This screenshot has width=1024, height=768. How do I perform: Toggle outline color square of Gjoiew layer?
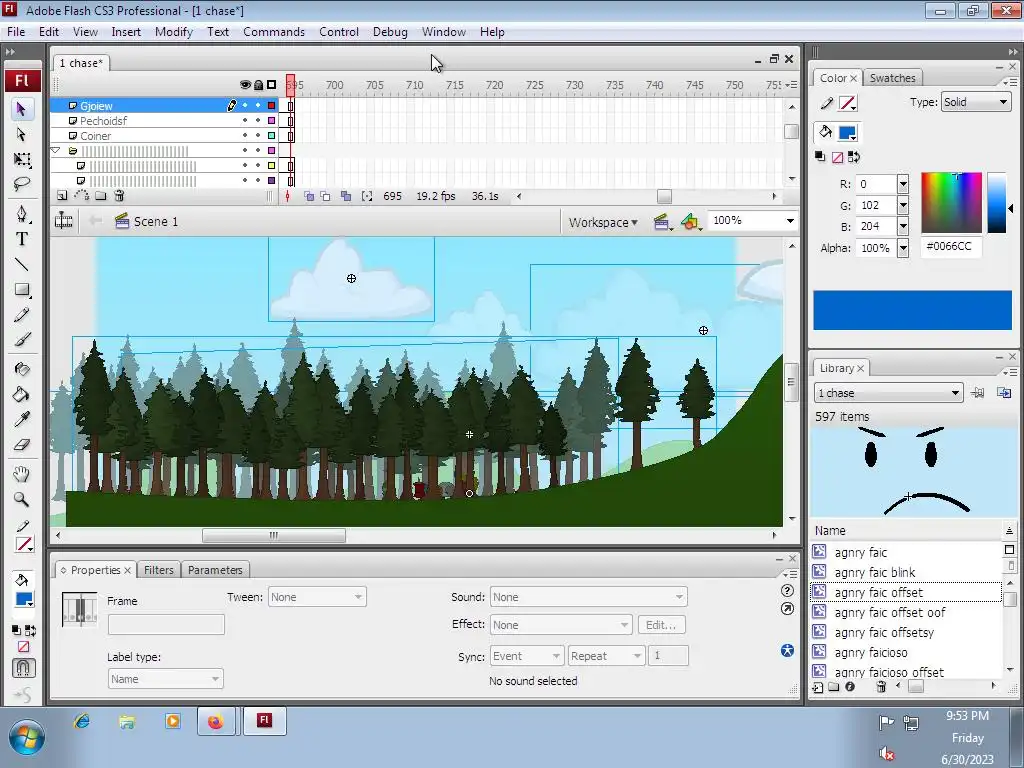(272, 105)
